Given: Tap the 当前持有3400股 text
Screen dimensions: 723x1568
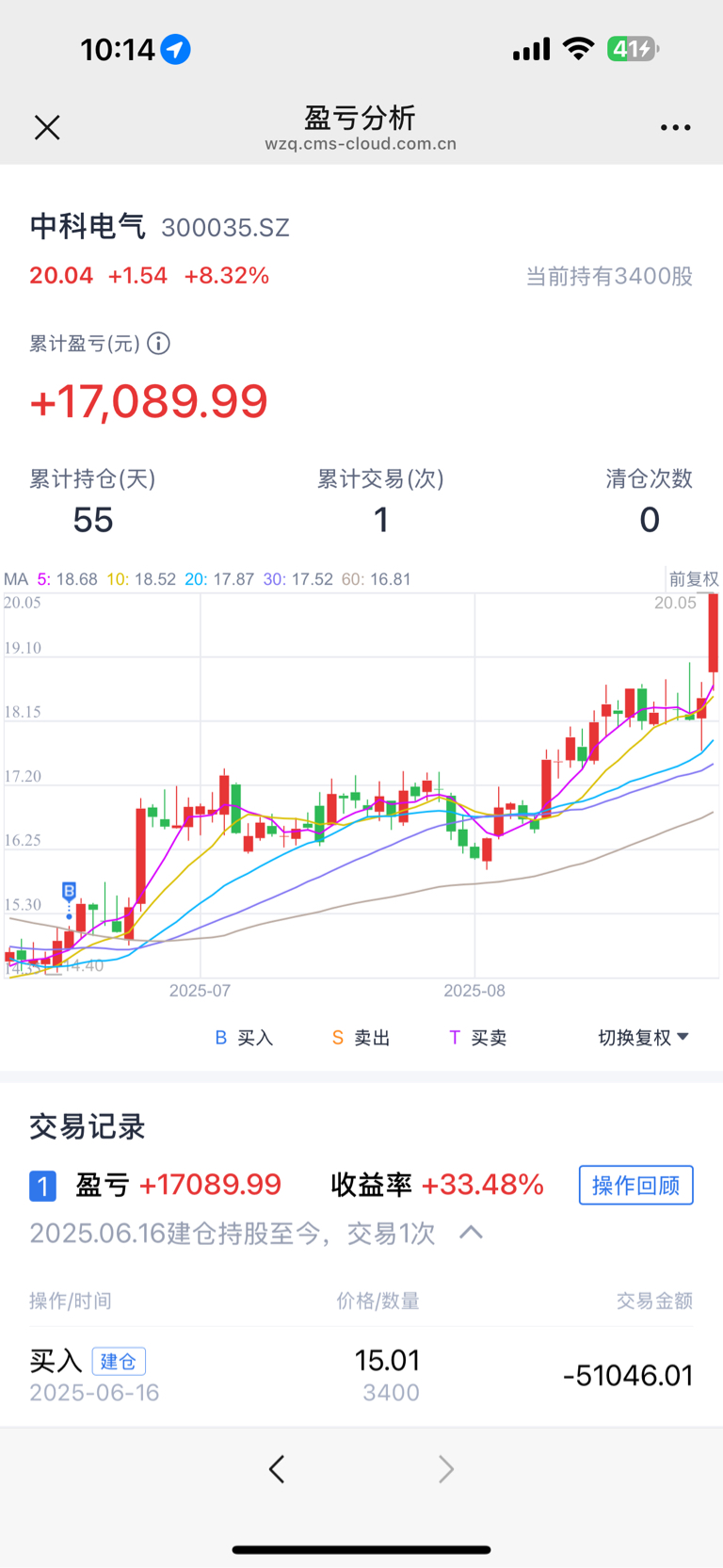Looking at the screenshot, I should 609,276.
